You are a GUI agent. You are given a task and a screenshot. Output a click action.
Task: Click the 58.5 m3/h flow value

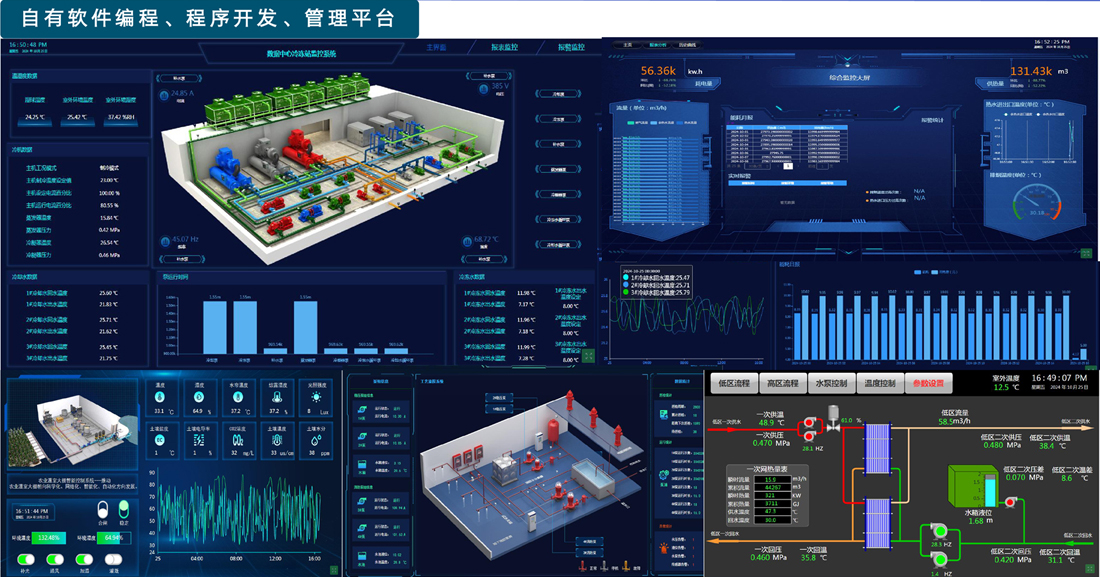pos(954,421)
